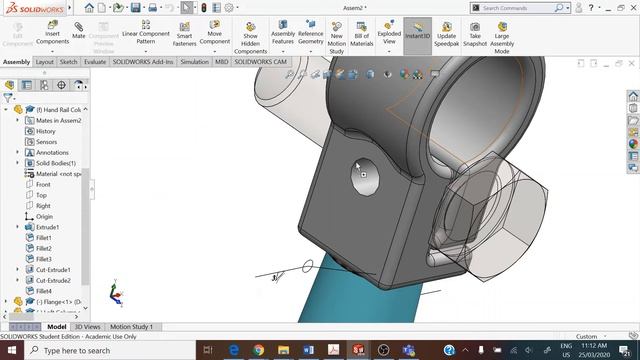The height and width of the screenshot is (360, 640).
Task: Expand Cut-Extrude1
Action: [17, 269]
